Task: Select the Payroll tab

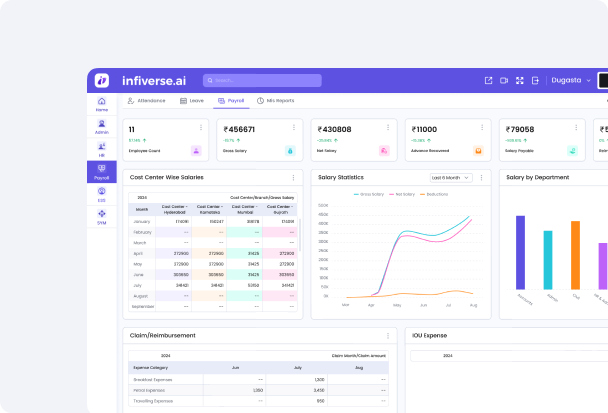Action: pyautogui.click(x=231, y=101)
